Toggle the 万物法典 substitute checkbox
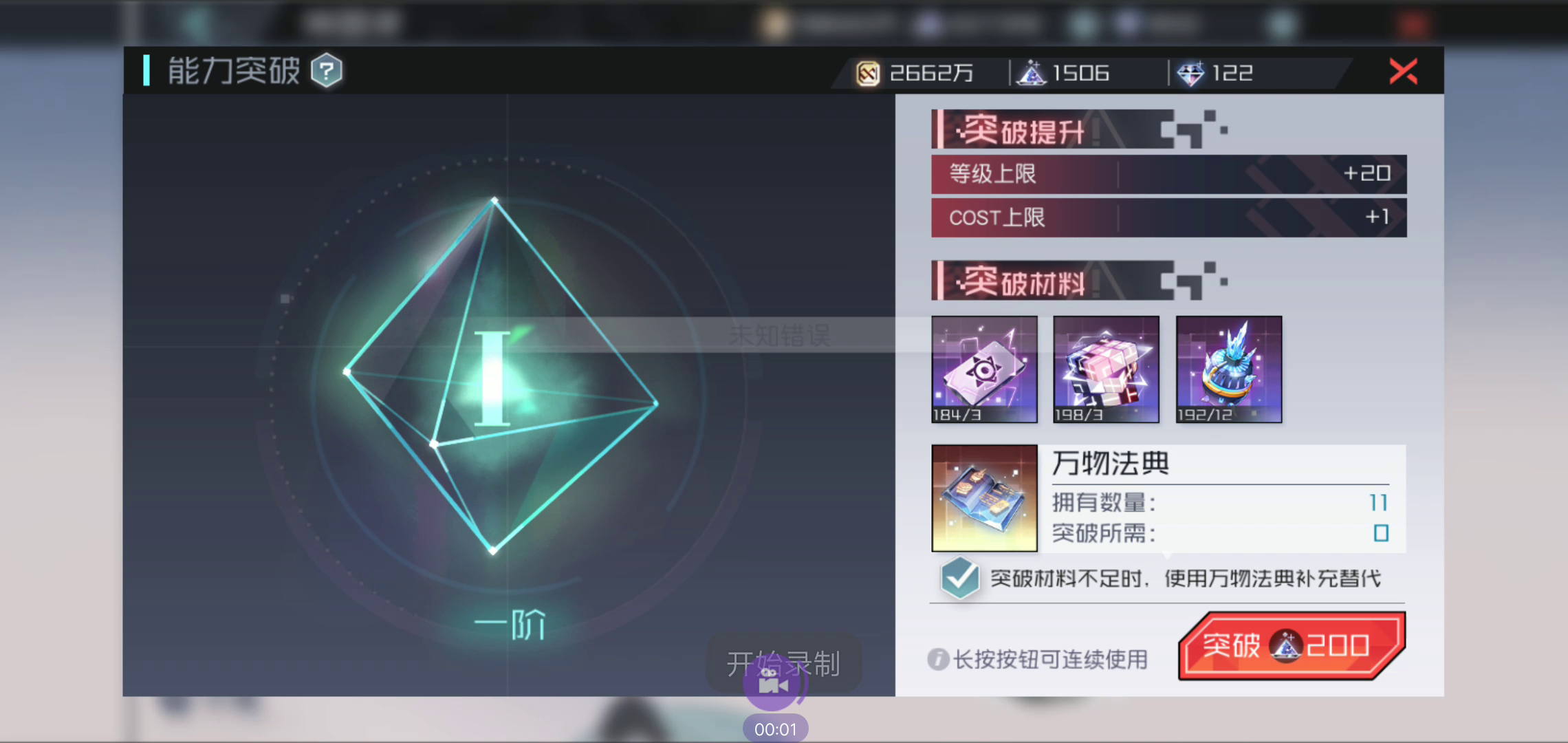The height and width of the screenshot is (743, 1568). [959, 578]
